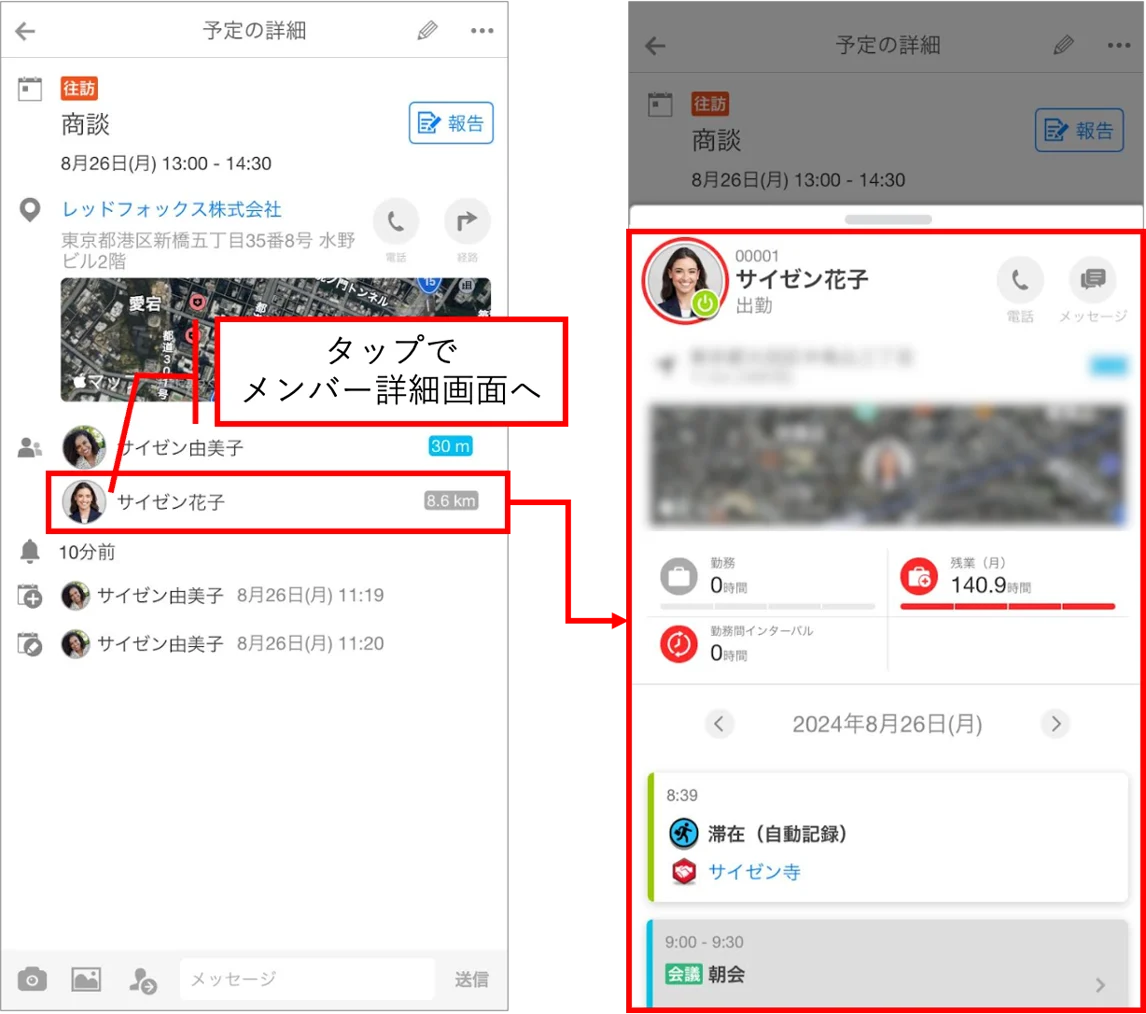Tap the message icon for サイゼン花子
Viewport: 1146px width, 1014px height.
click(x=1093, y=279)
